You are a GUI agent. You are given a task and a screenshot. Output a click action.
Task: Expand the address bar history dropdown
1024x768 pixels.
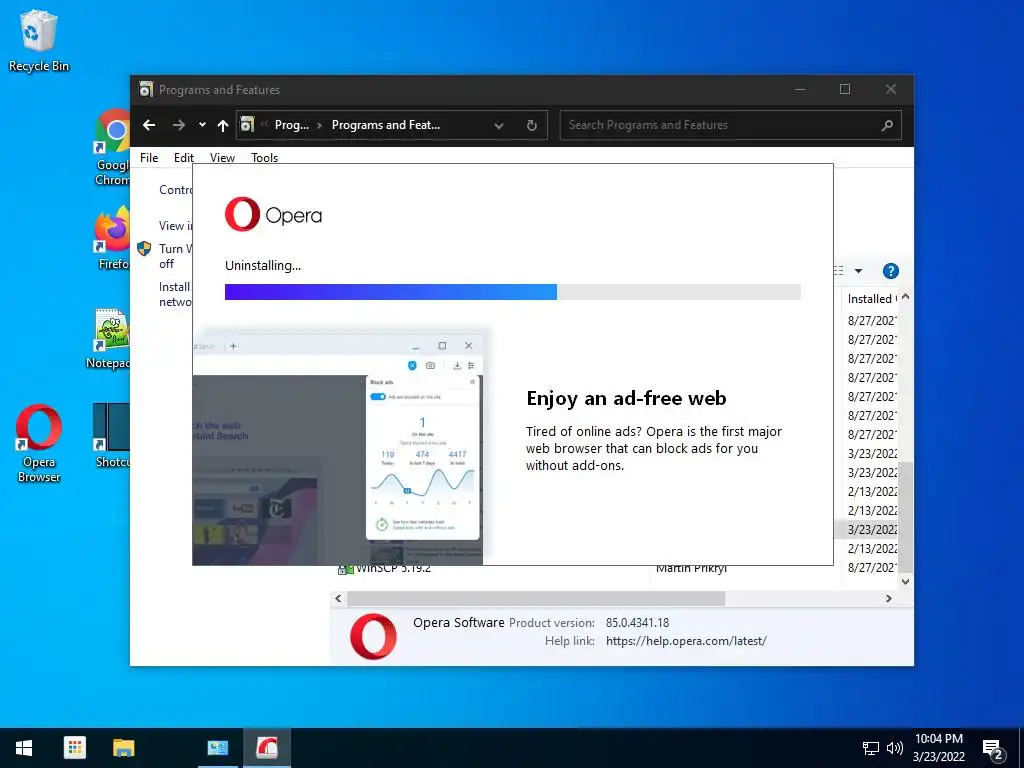pos(498,125)
